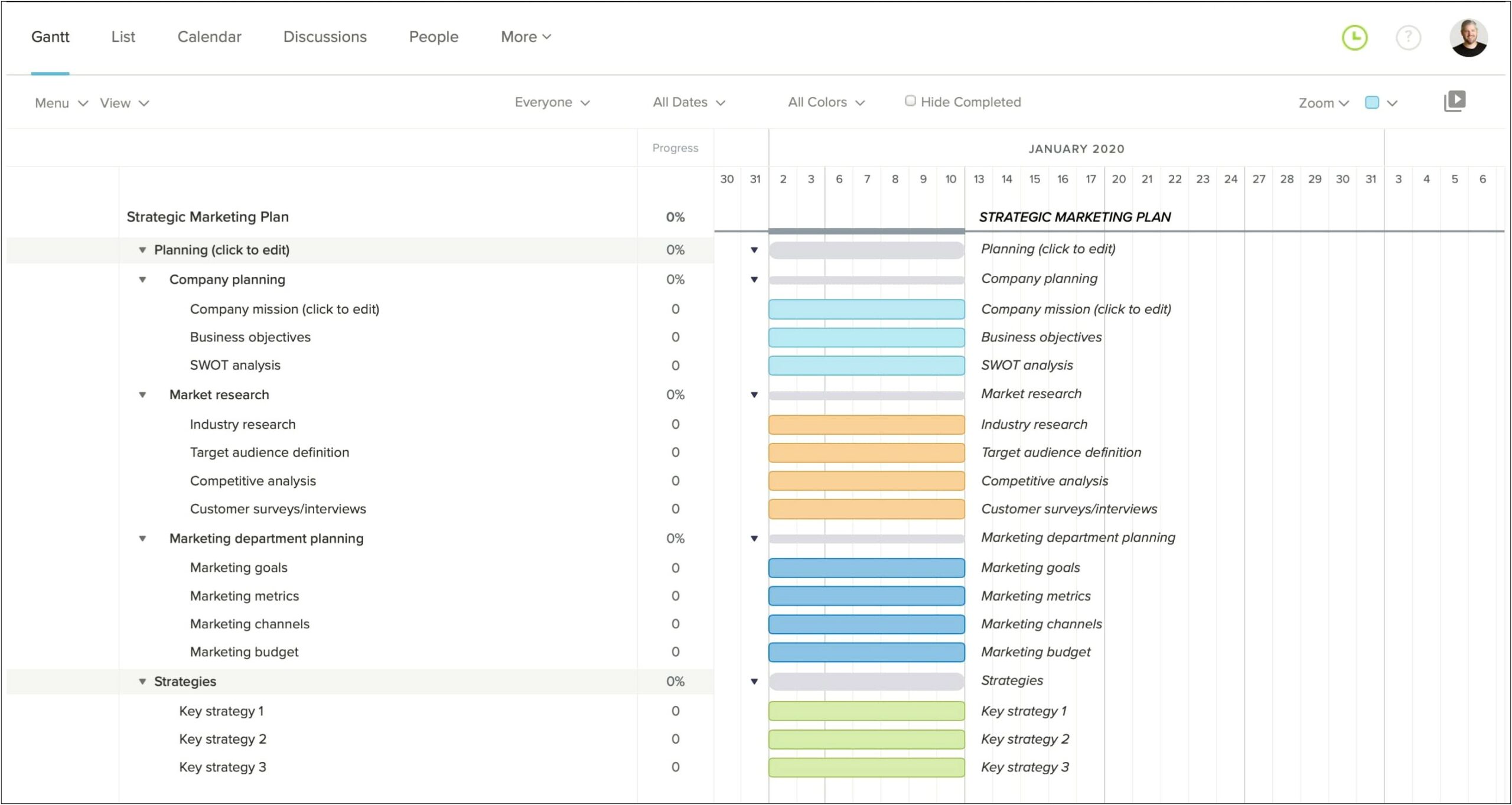
Task: Click the View button
Action: pyautogui.click(x=121, y=102)
